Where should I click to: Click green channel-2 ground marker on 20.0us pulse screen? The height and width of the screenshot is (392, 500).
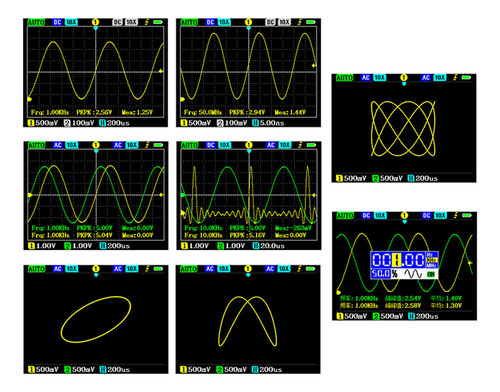pos(183,195)
